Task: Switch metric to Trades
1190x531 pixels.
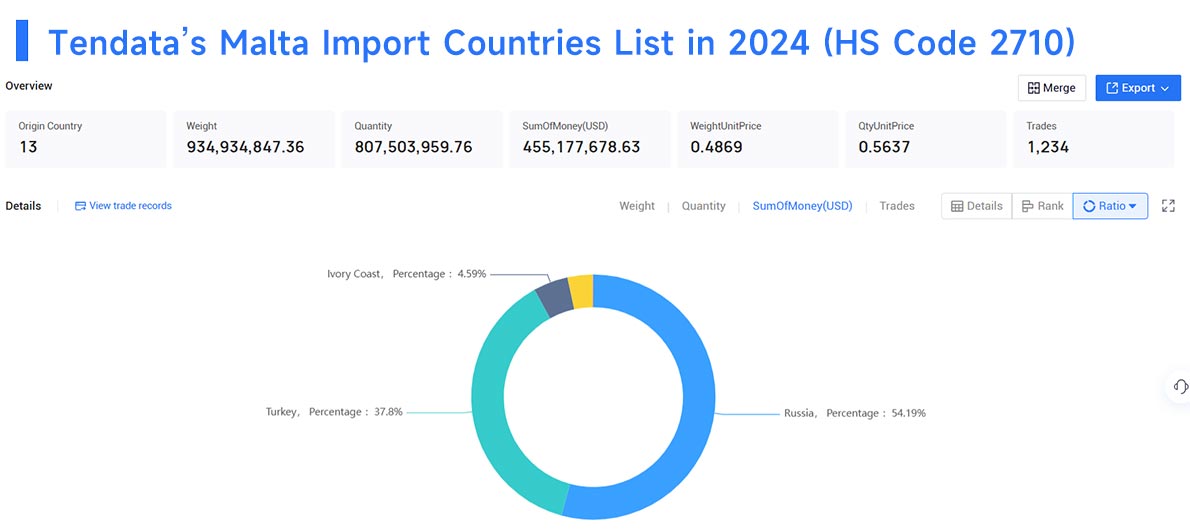Action: click(897, 206)
